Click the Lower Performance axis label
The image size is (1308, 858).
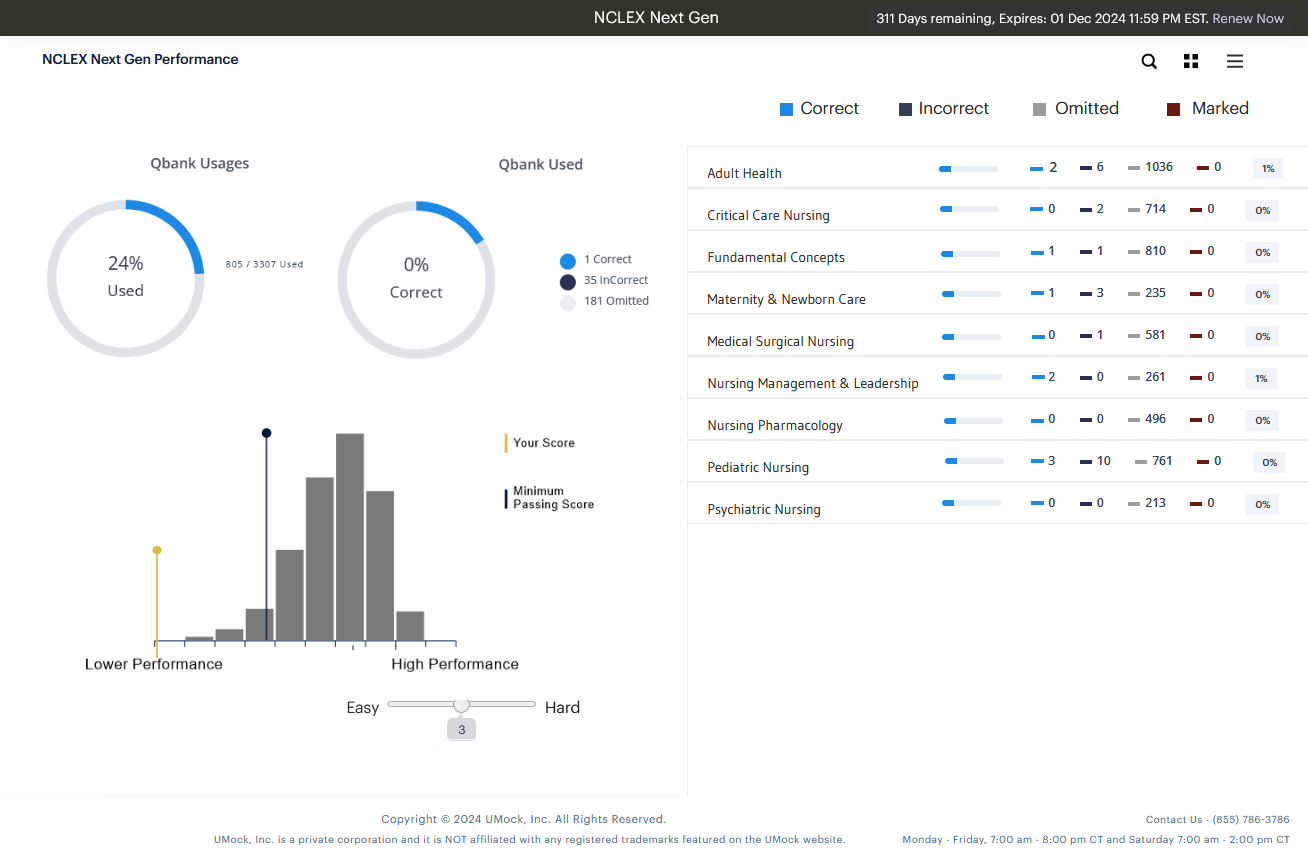pos(154,664)
